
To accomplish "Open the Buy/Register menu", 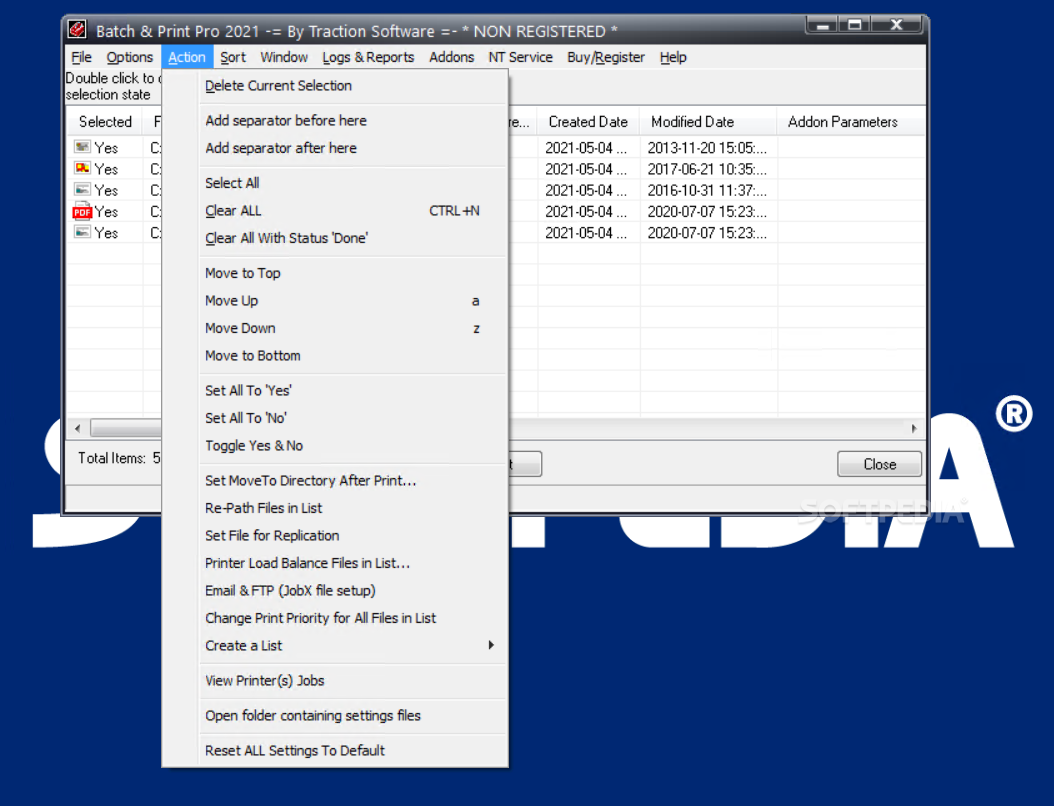I will [606, 57].
